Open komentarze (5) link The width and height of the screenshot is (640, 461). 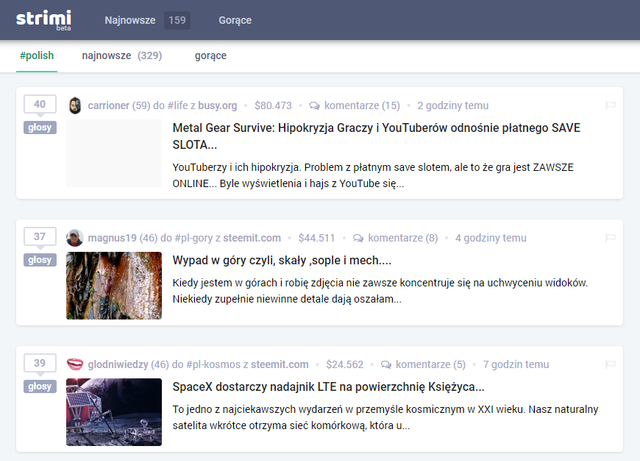point(431,364)
